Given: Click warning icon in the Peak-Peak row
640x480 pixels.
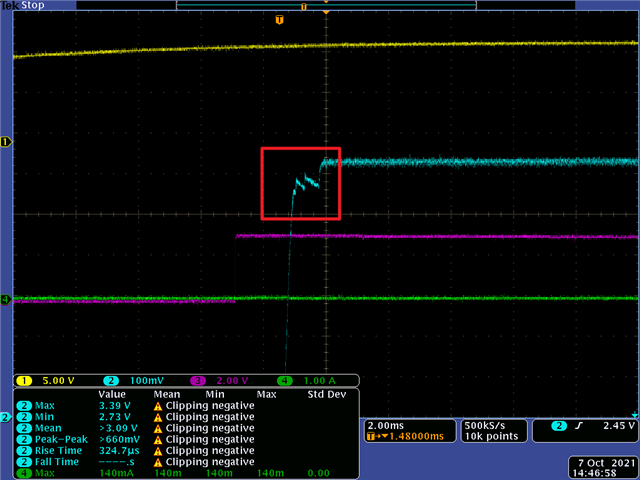Looking at the screenshot, I should point(158,440).
